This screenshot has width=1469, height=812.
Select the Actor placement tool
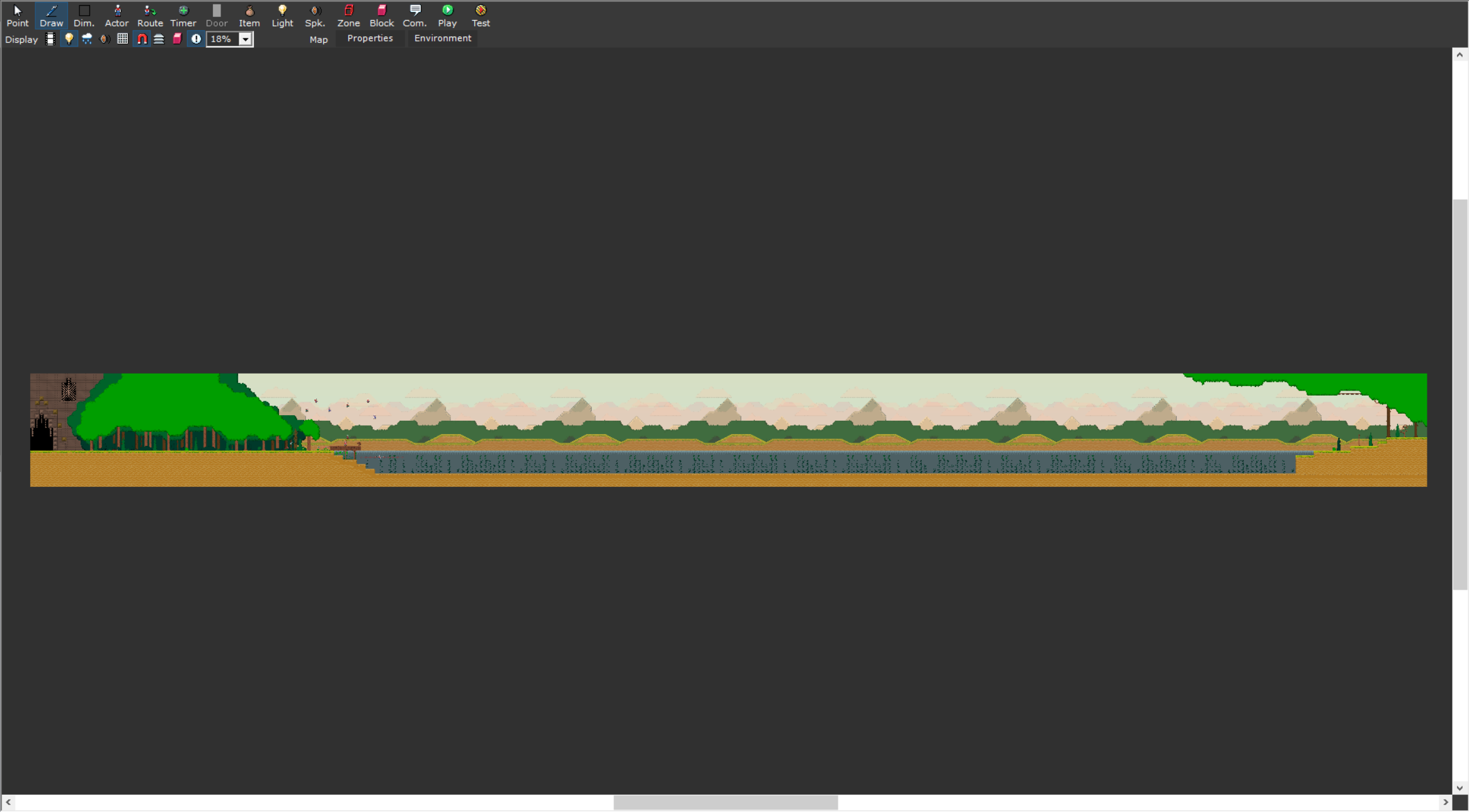point(117,15)
